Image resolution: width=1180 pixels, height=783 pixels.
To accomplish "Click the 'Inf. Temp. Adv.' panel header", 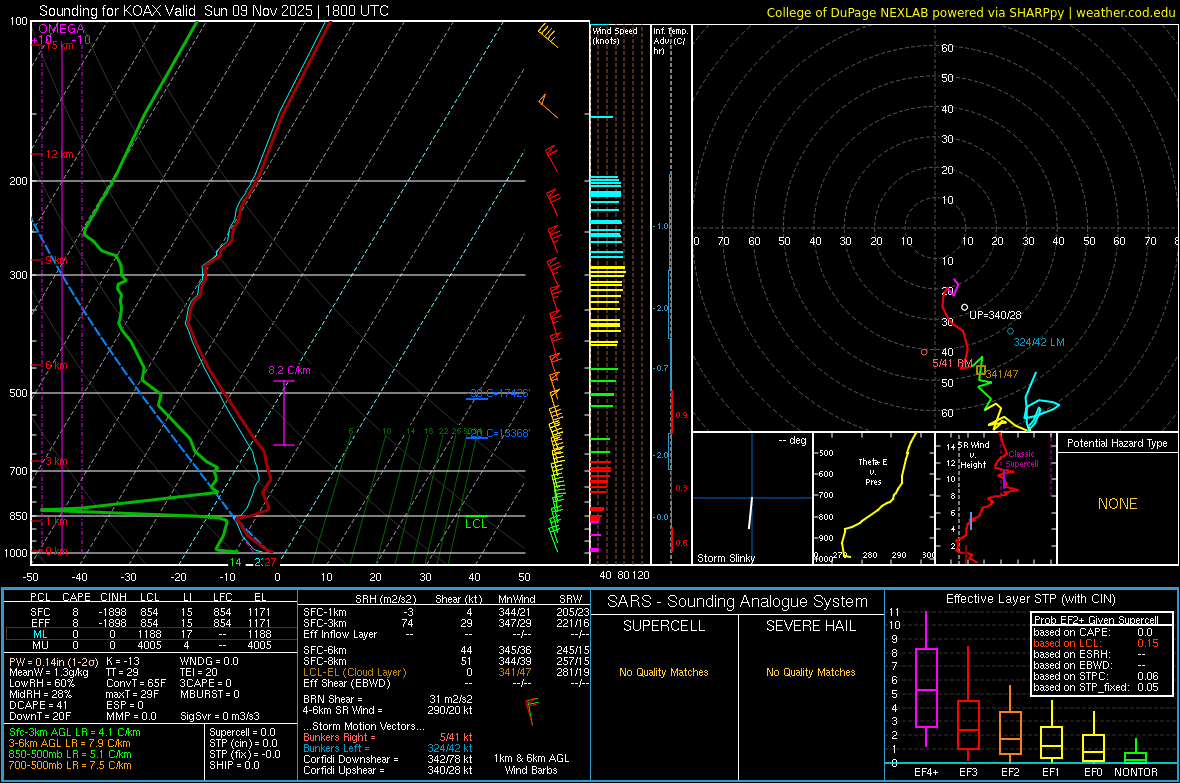I will click(670, 41).
